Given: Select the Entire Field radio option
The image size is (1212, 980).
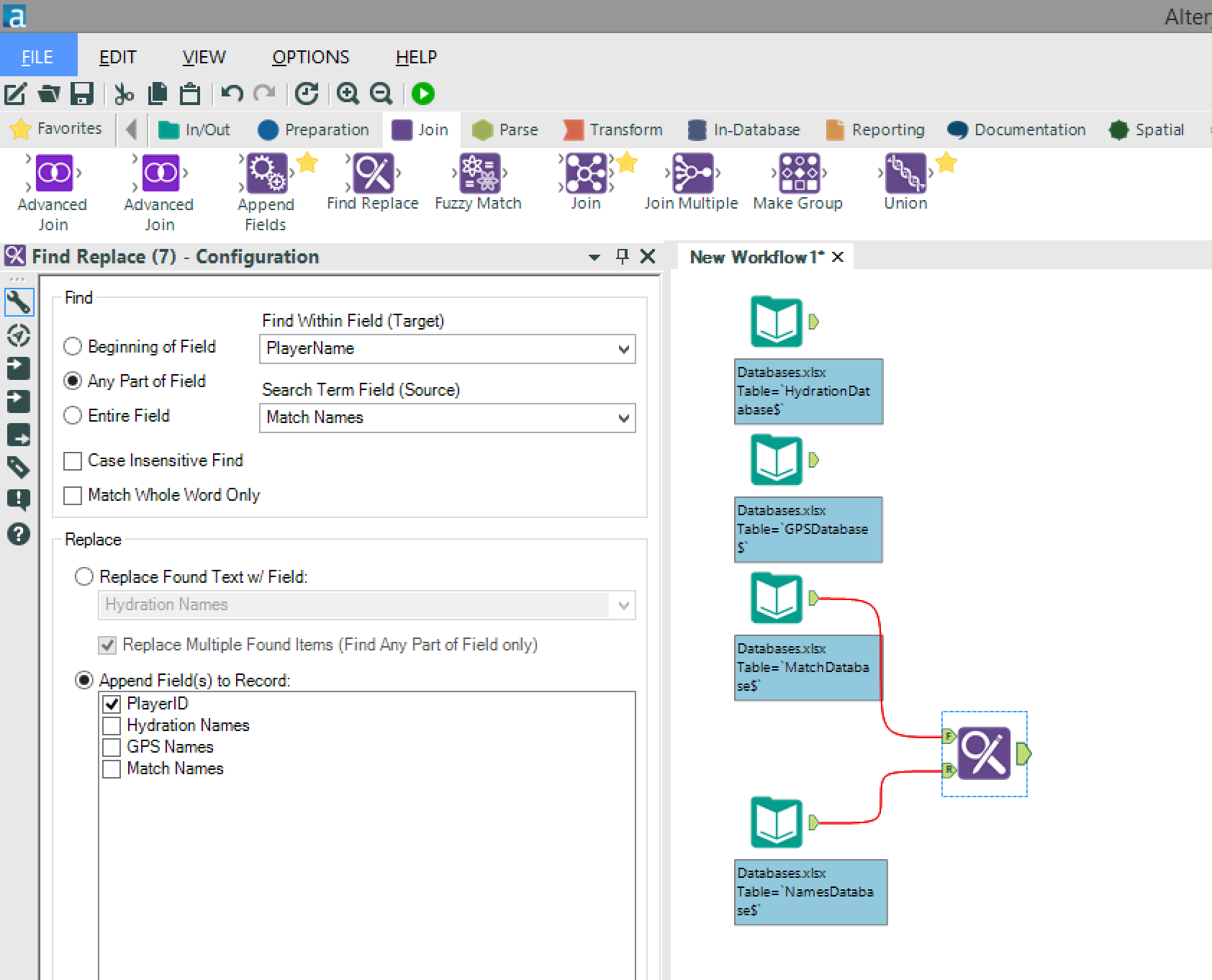Looking at the screenshot, I should point(73,416).
